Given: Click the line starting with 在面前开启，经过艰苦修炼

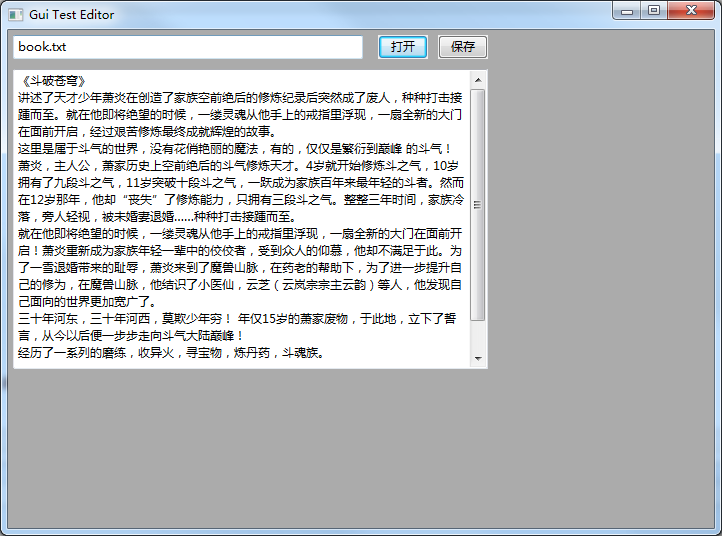Looking at the screenshot, I should coord(147,132).
